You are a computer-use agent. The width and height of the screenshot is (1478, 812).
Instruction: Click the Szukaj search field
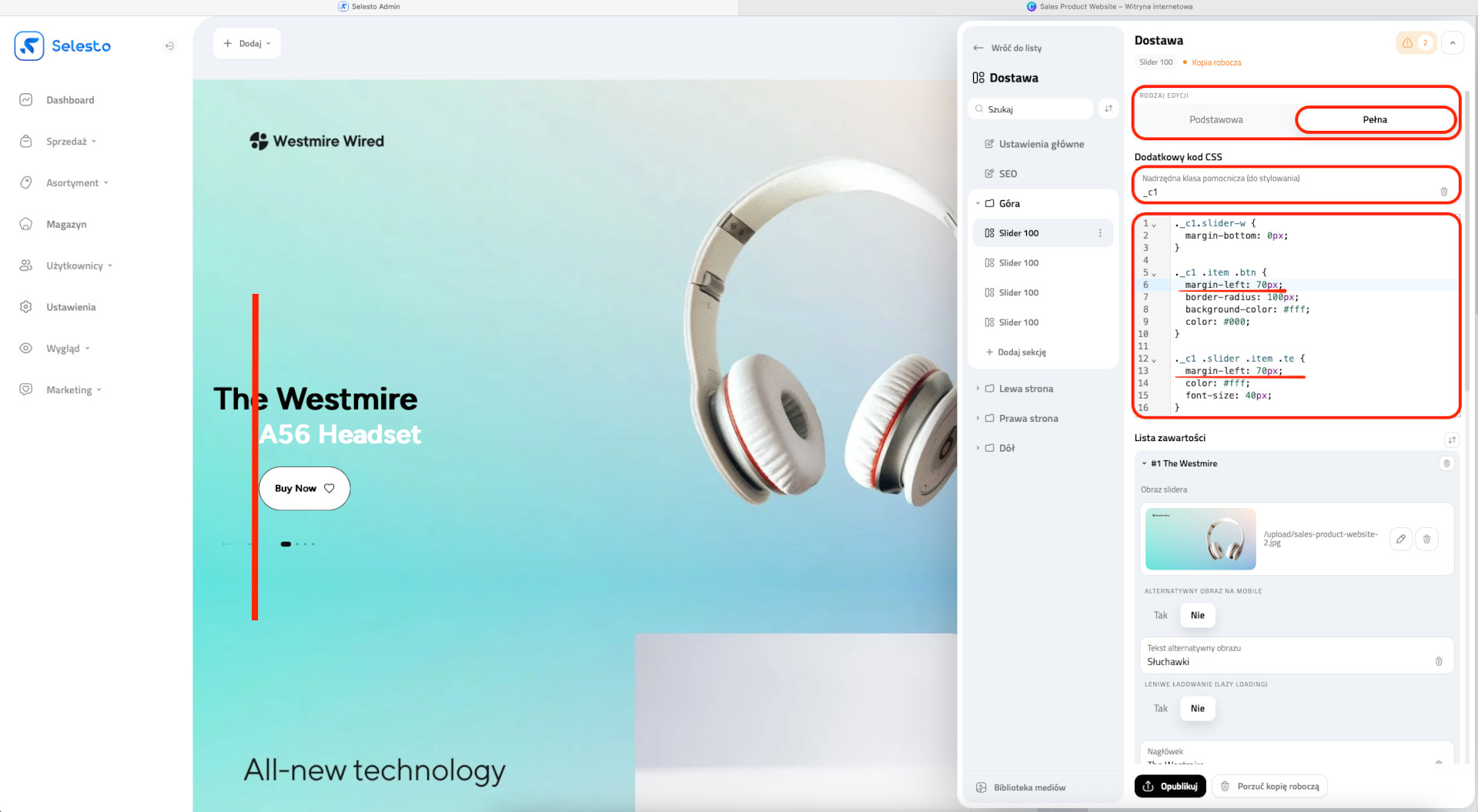point(1030,109)
